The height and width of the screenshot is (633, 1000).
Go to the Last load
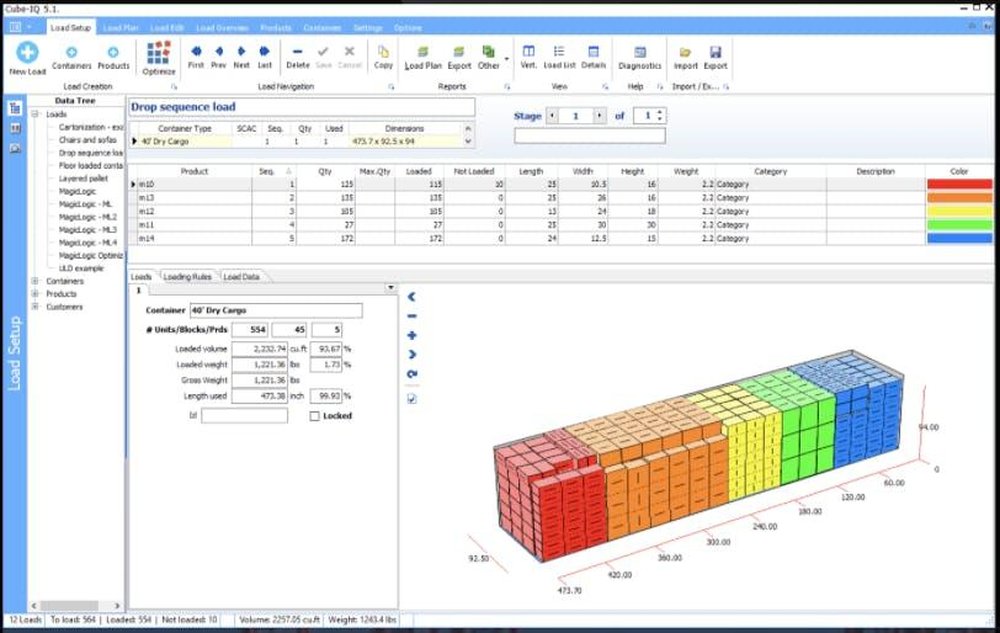(x=264, y=56)
